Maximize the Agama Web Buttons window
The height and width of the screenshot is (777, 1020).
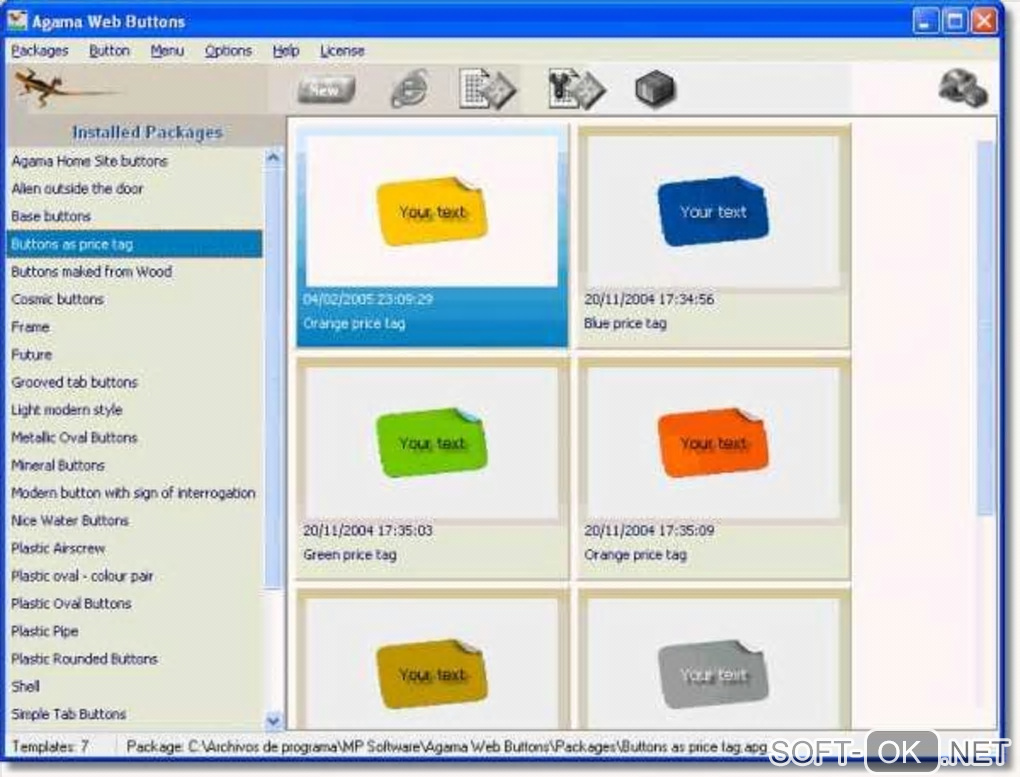click(955, 21)
